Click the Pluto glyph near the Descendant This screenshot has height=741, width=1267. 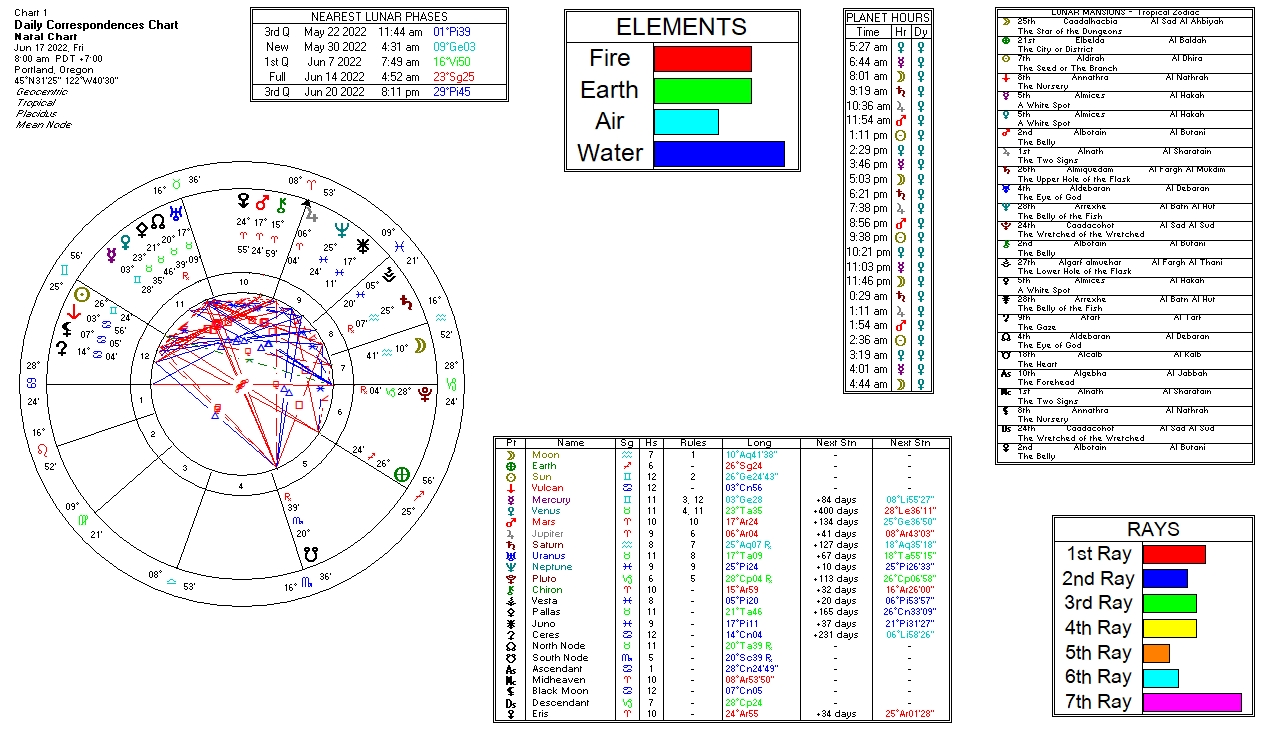[x=424, y=394]
